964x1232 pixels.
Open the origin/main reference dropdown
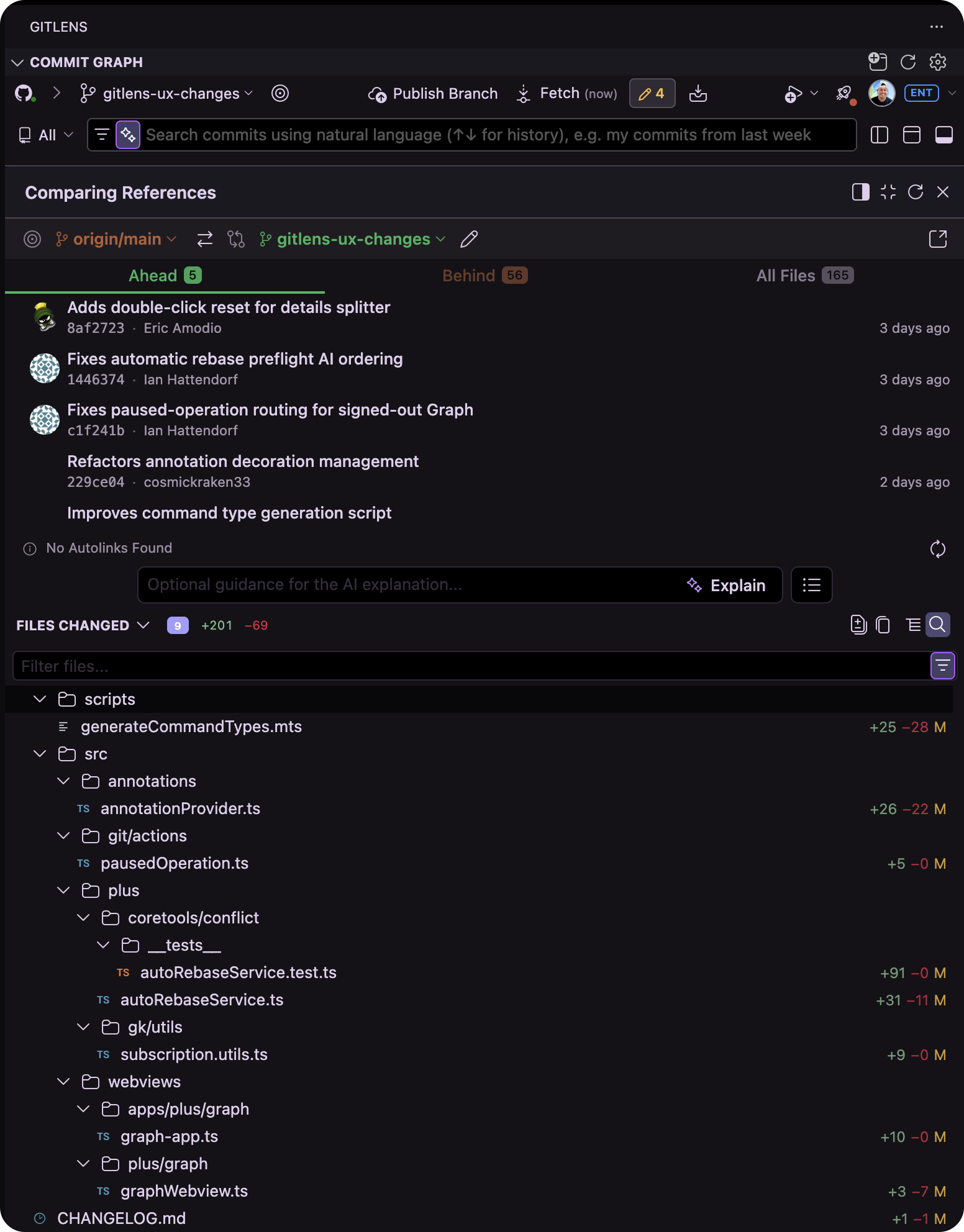click(116, 239)
